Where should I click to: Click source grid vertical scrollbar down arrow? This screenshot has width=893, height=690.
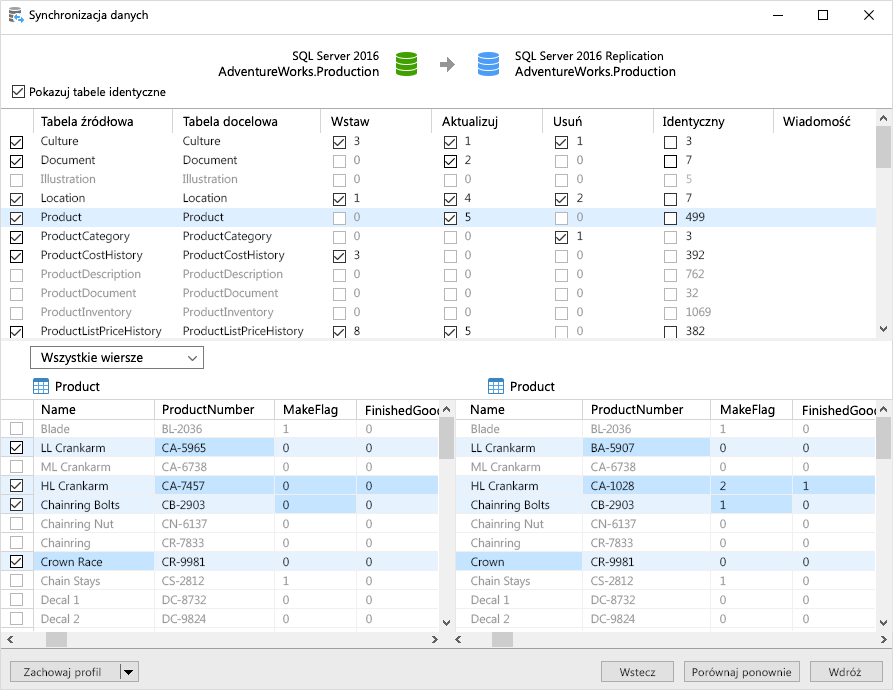[446, 622]
